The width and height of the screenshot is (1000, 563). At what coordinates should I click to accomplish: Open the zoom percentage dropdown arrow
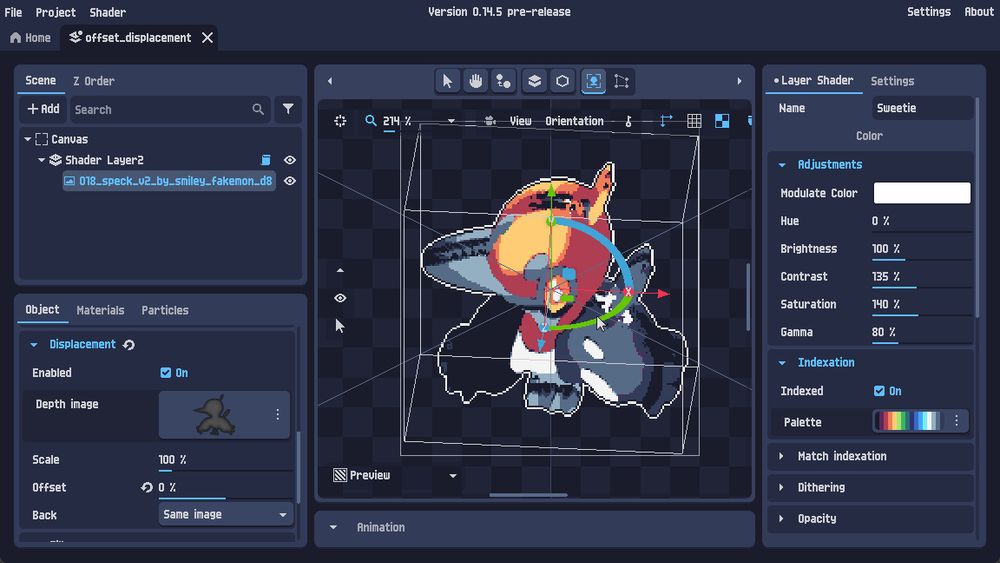click(x=451, y=121)
